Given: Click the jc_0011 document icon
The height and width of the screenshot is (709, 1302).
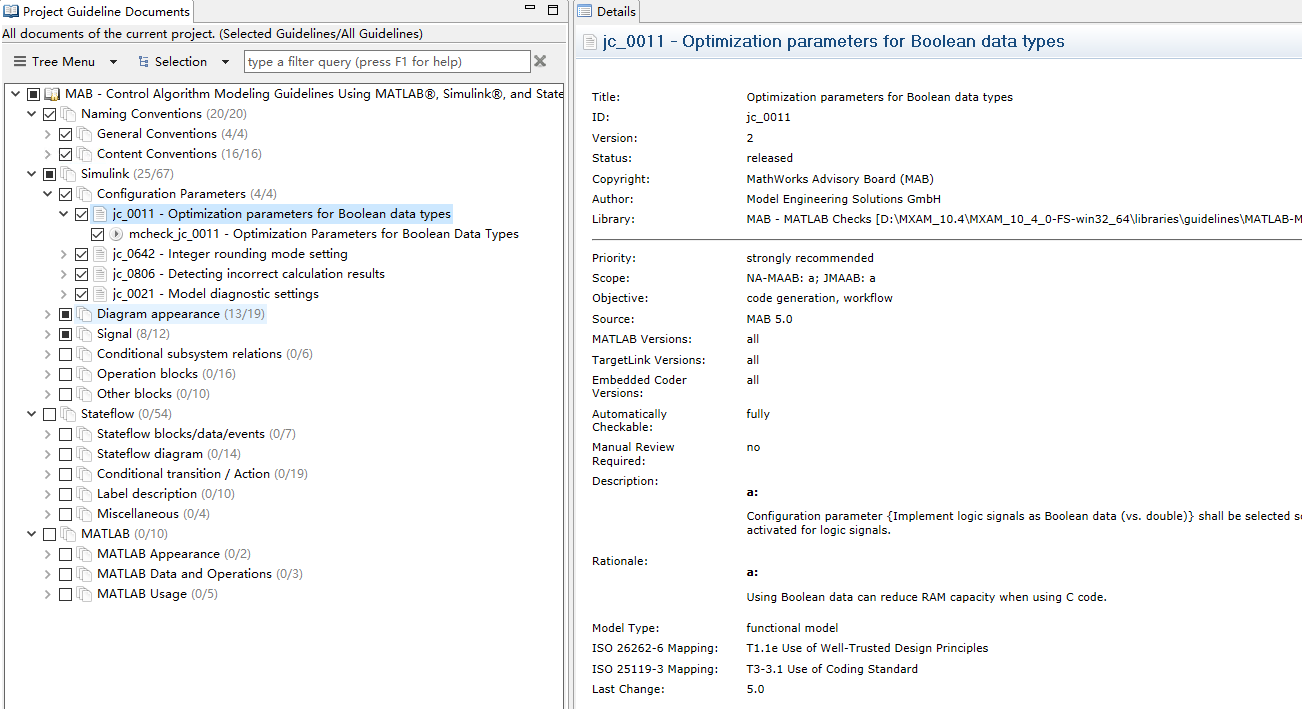Looking at the screenshot, I should 100,214.
